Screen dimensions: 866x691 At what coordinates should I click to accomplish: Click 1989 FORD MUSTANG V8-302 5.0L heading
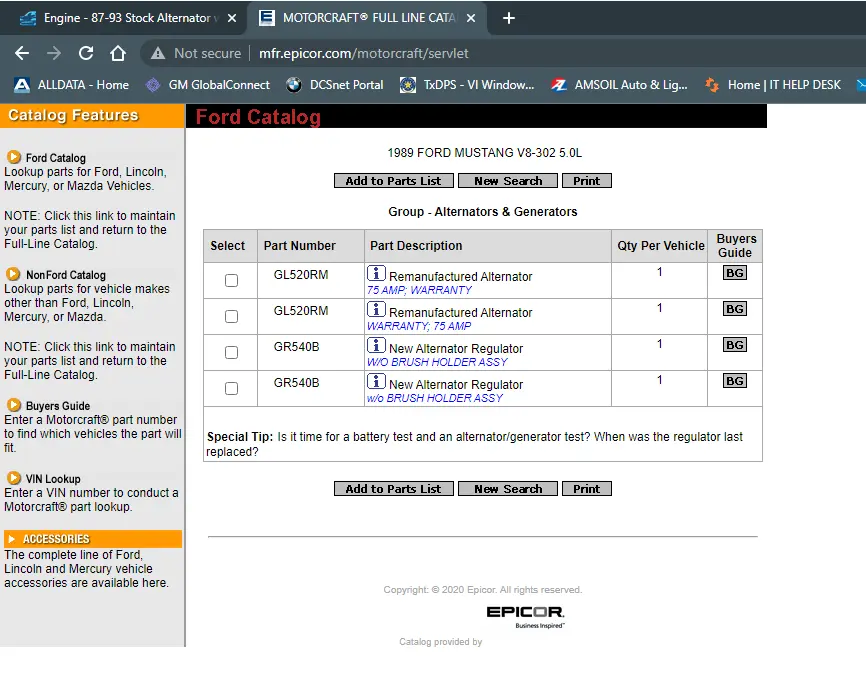(x=484, y=152)
